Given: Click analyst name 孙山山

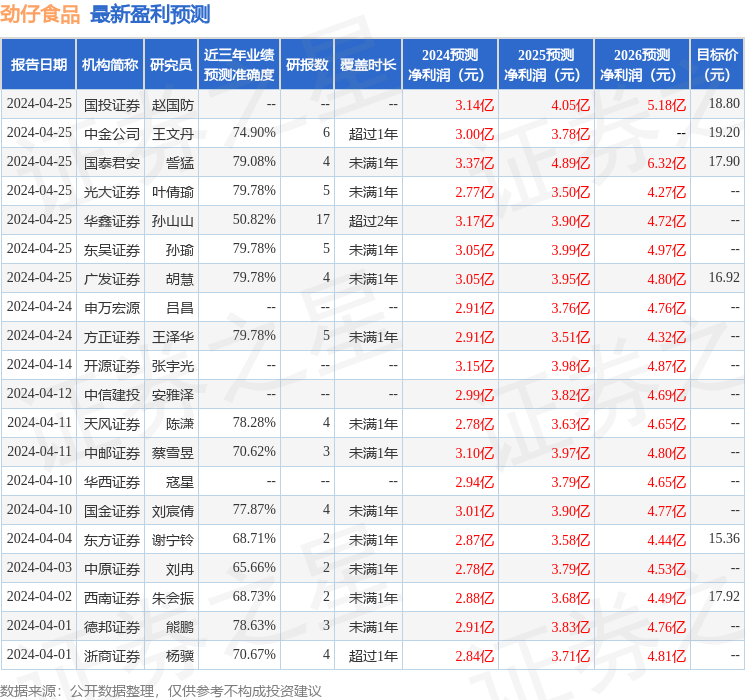Looking at the screenshot, I should point(173,221).
